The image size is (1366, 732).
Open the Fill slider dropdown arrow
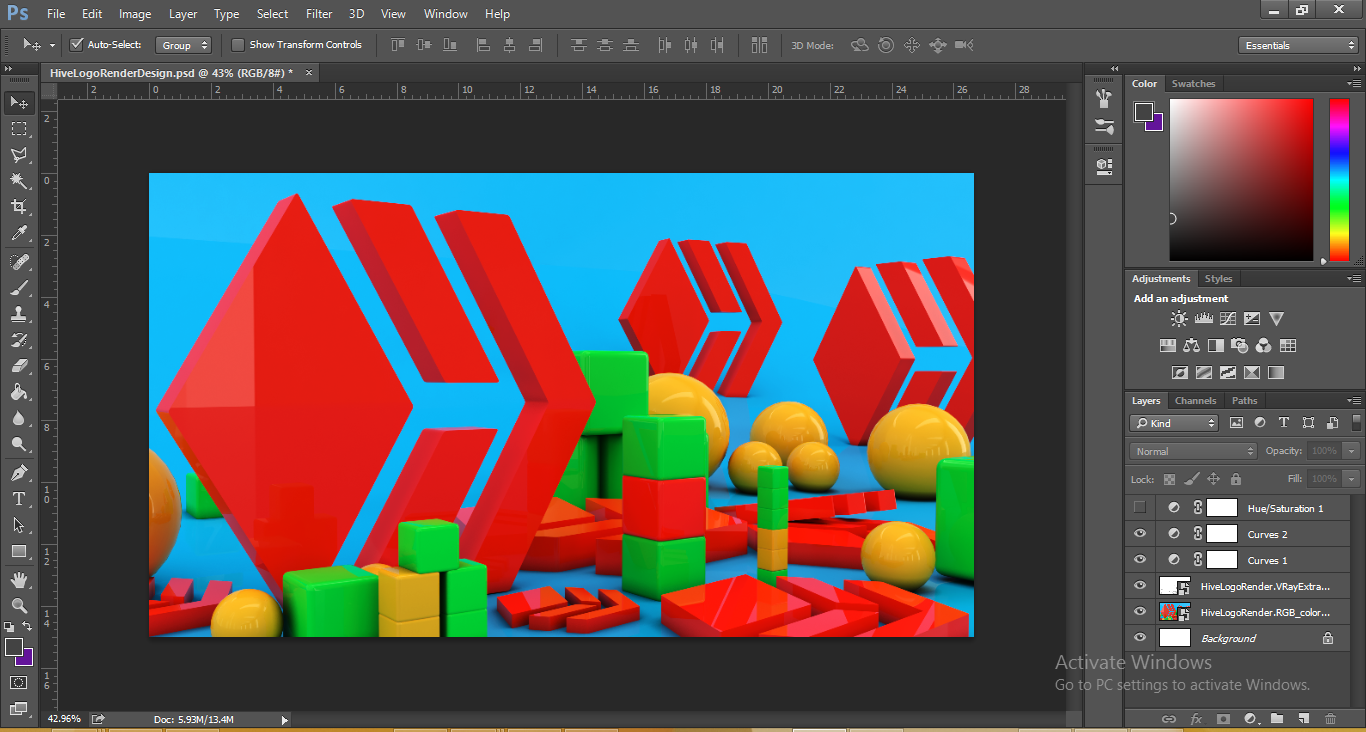click(x=1352, y=479)
